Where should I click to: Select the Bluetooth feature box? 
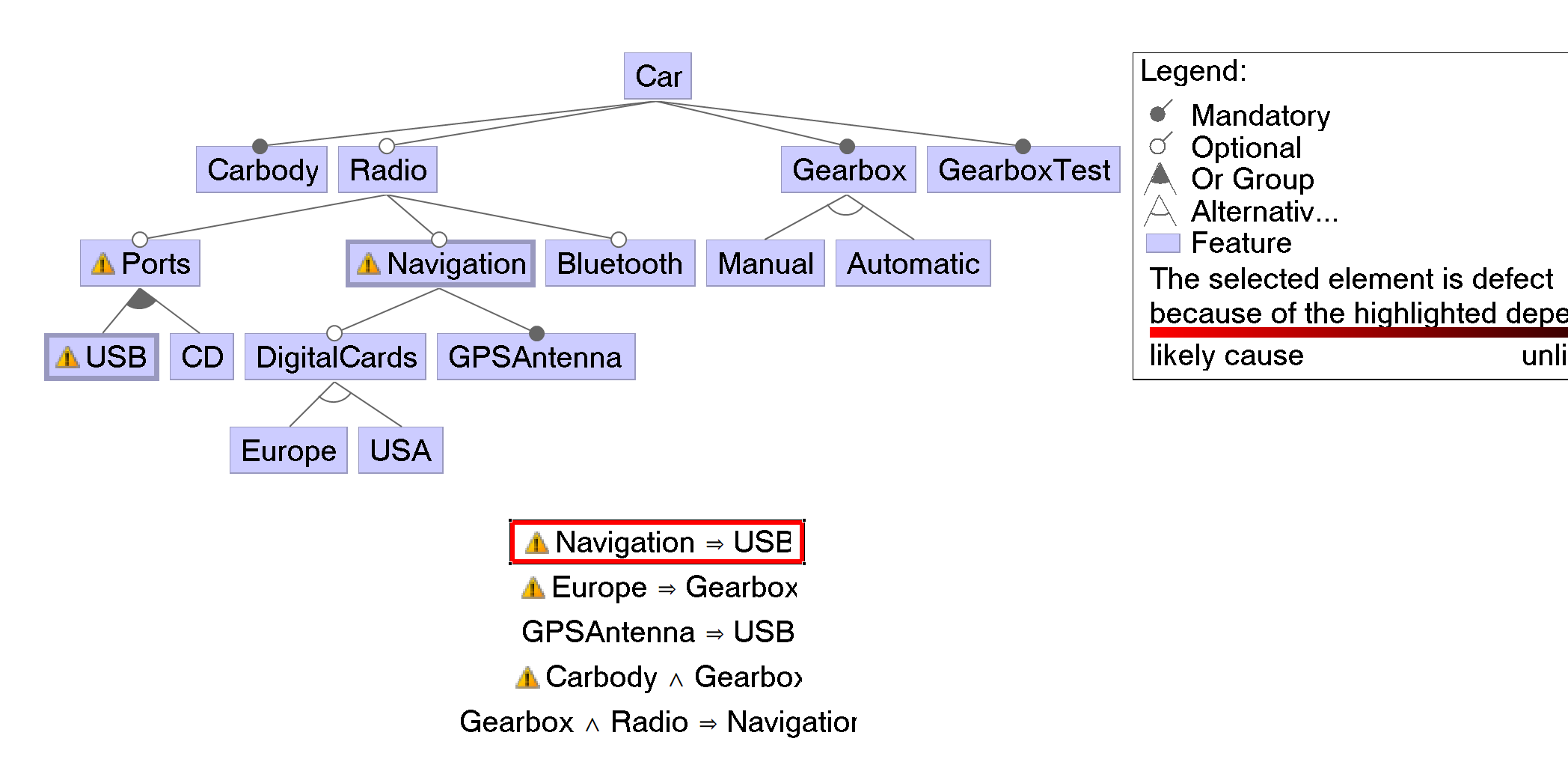[620, 263]
